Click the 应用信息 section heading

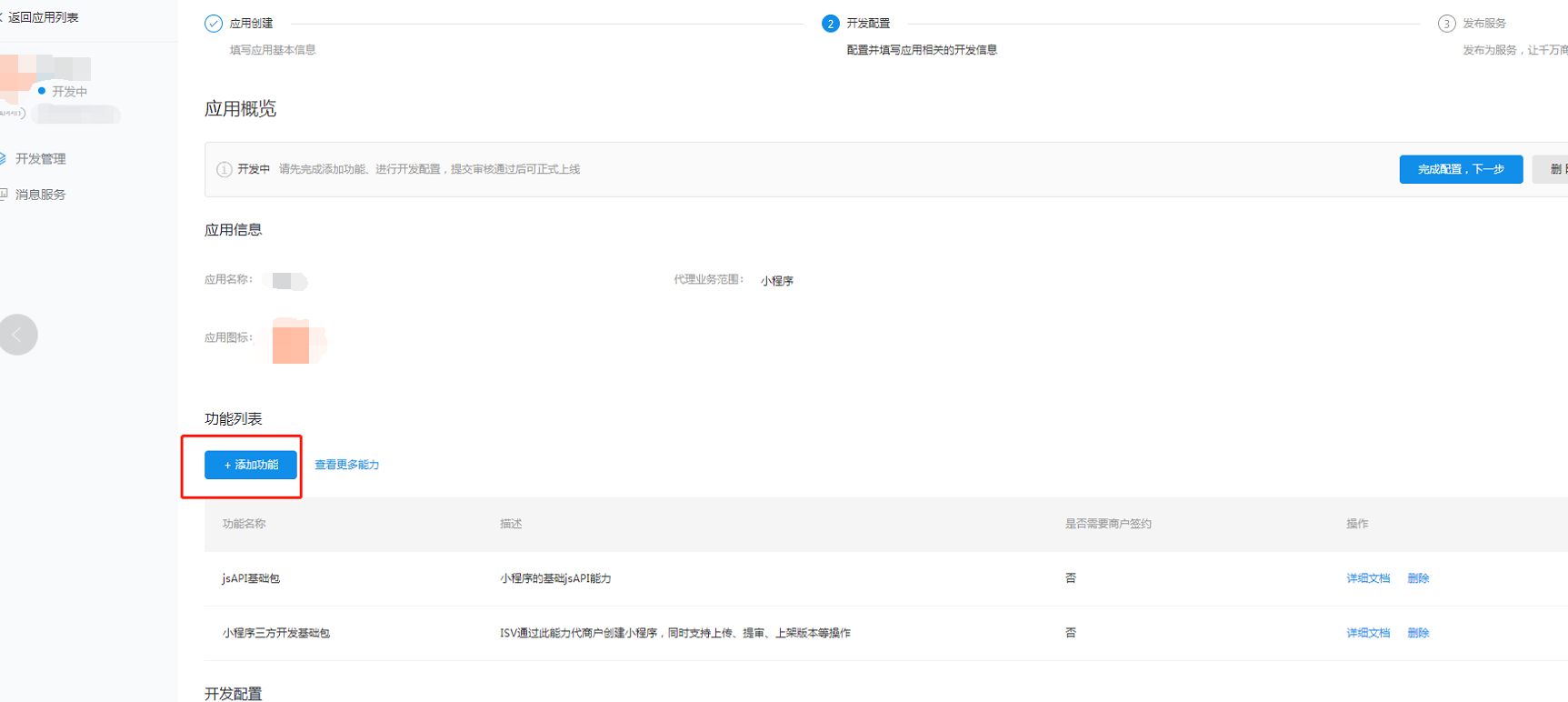233,230
